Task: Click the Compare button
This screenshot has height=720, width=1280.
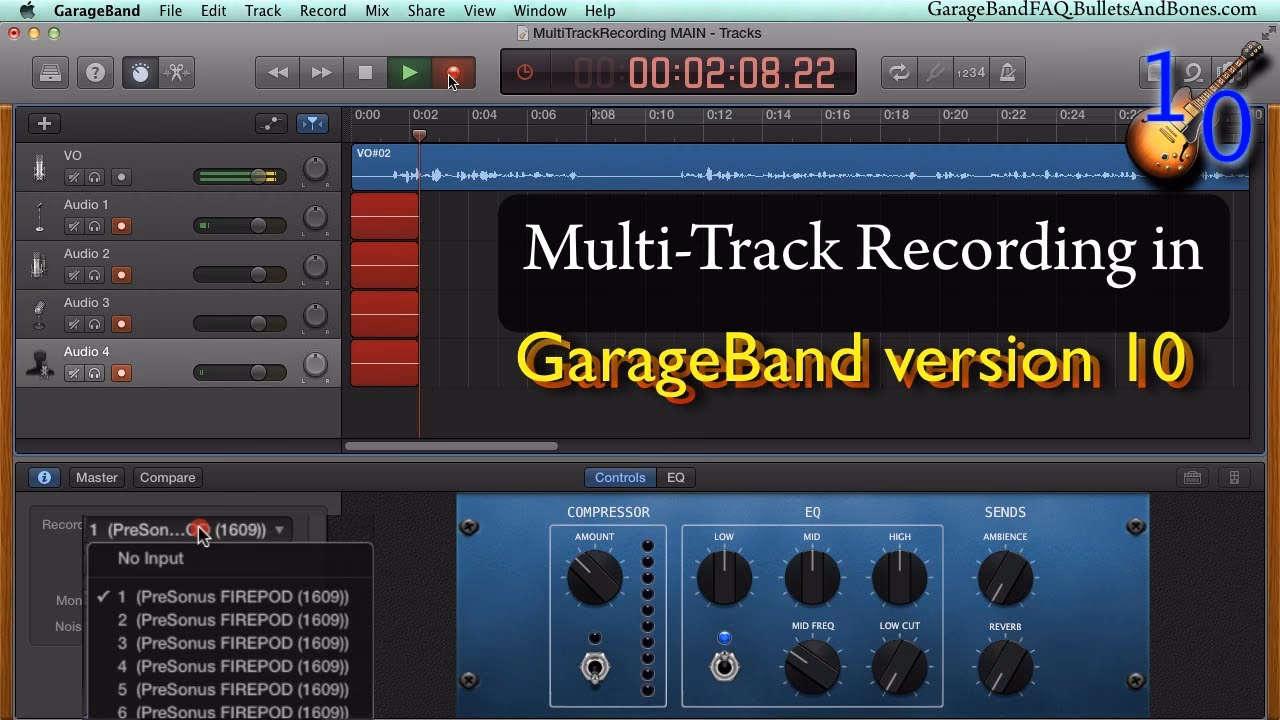Action: (x=167, y=477)
